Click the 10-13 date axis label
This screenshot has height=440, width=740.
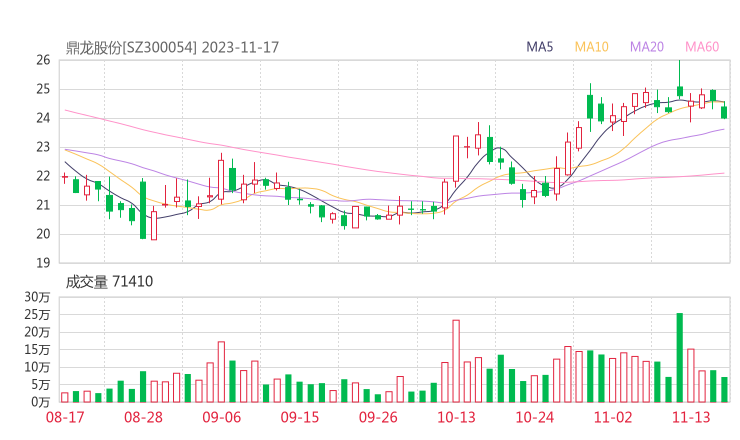(456, 417)
